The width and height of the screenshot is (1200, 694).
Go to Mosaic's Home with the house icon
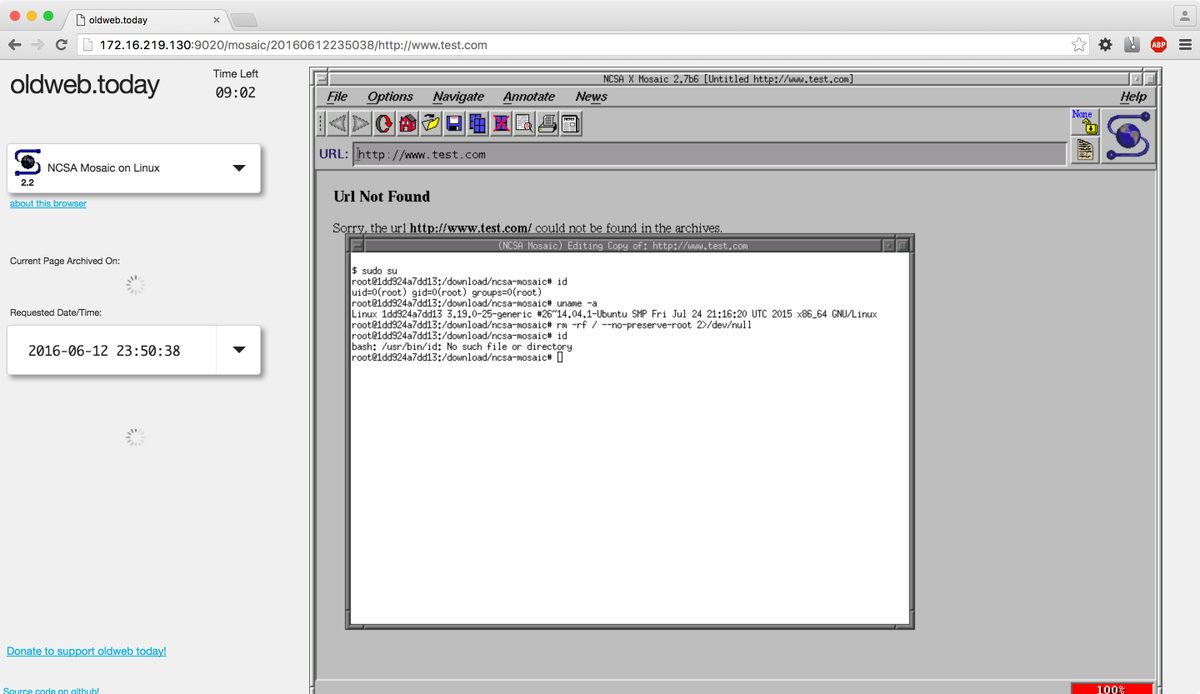click(x=407, y=124)
